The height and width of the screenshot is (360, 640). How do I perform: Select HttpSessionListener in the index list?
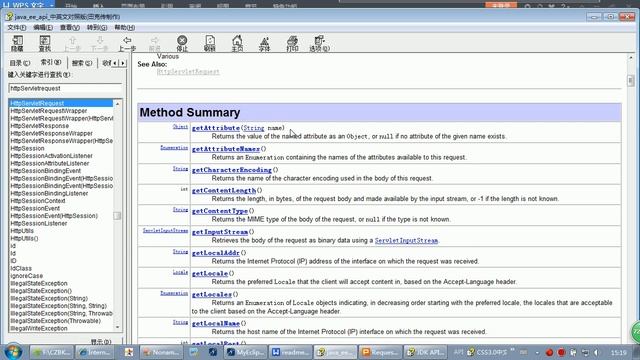[x=39, y=223]
